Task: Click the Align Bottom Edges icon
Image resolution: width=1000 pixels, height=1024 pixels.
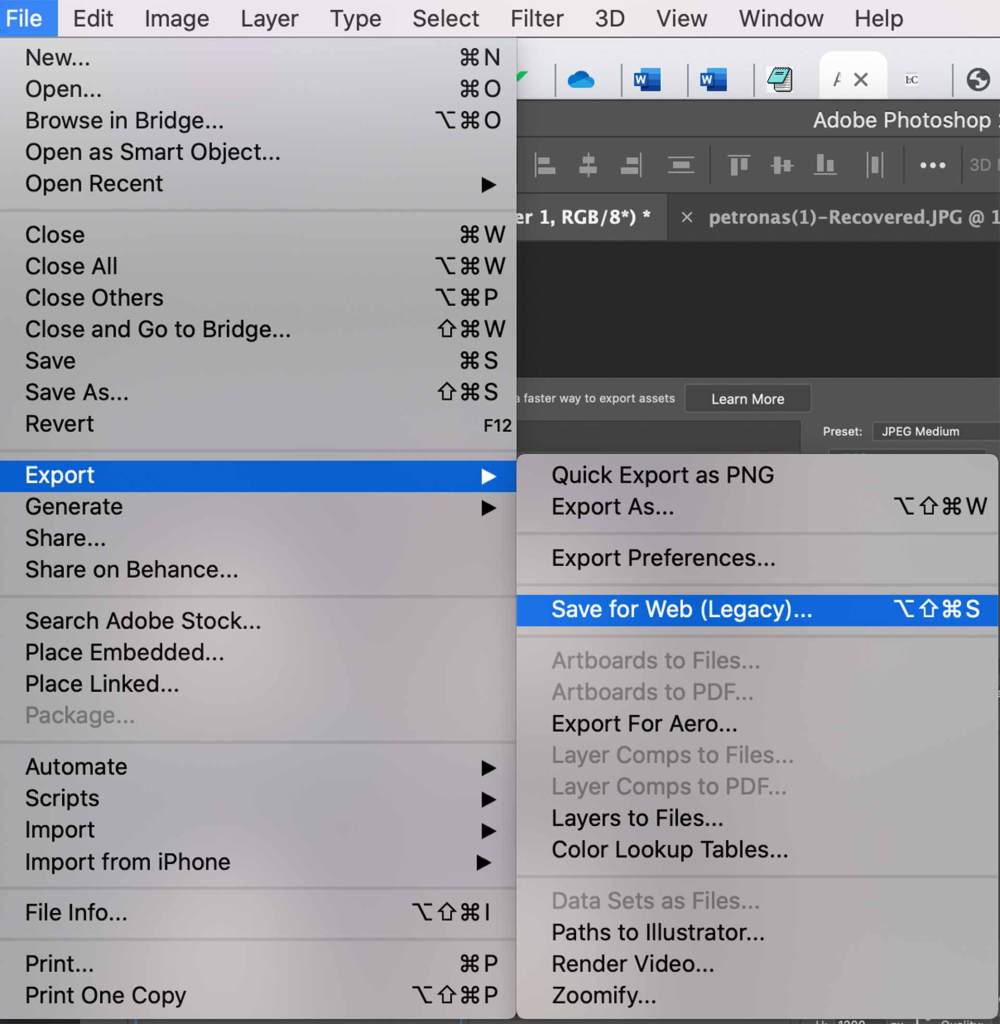Action: 825,165
